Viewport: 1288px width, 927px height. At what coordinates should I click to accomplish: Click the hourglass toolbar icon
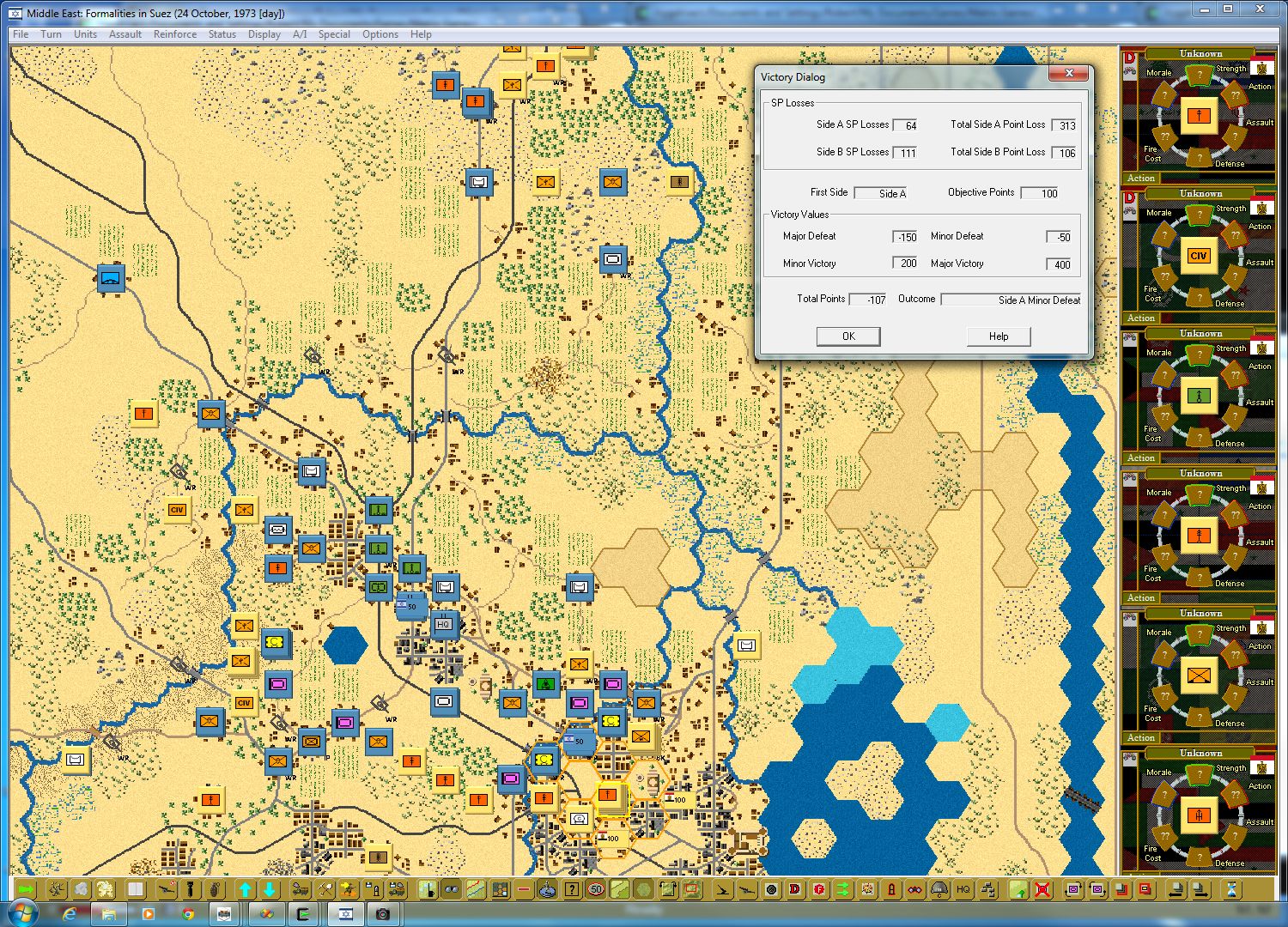coord(1233,889)
